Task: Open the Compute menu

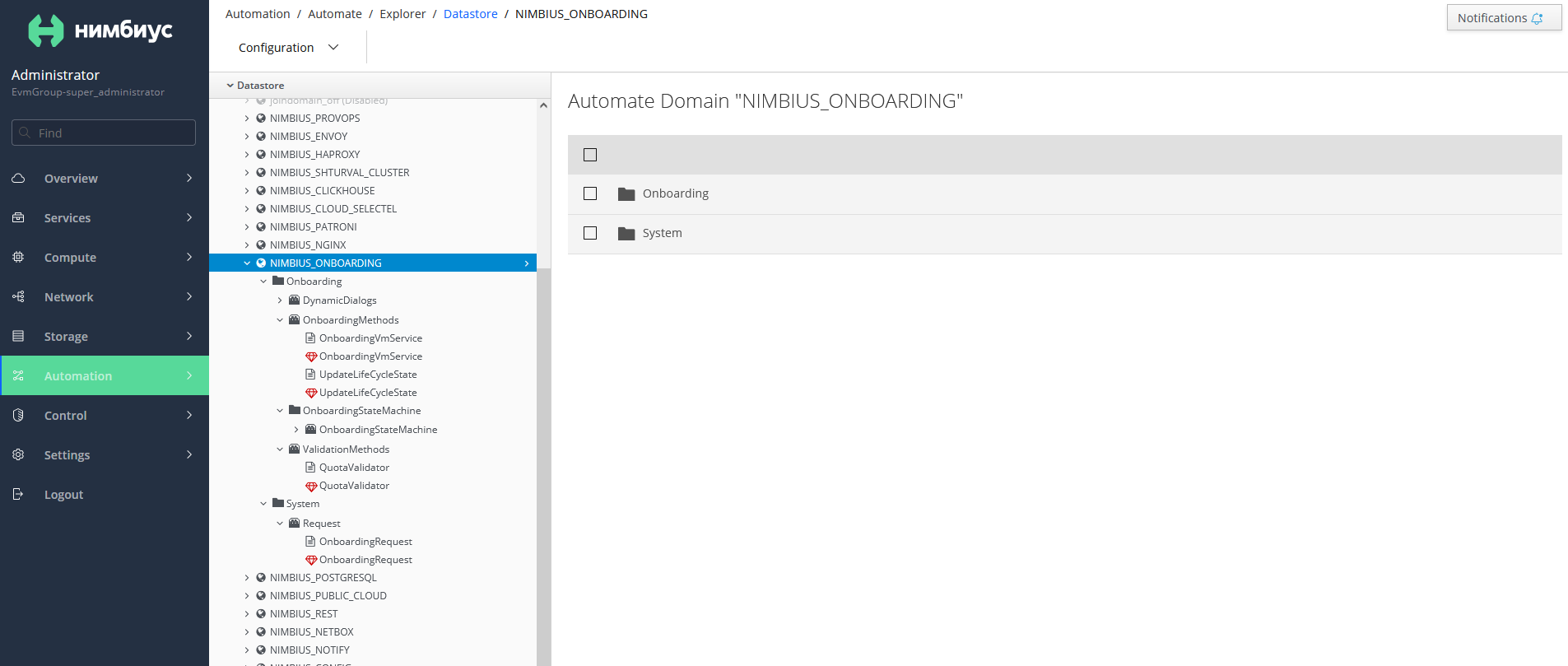Action: [105, 257]
